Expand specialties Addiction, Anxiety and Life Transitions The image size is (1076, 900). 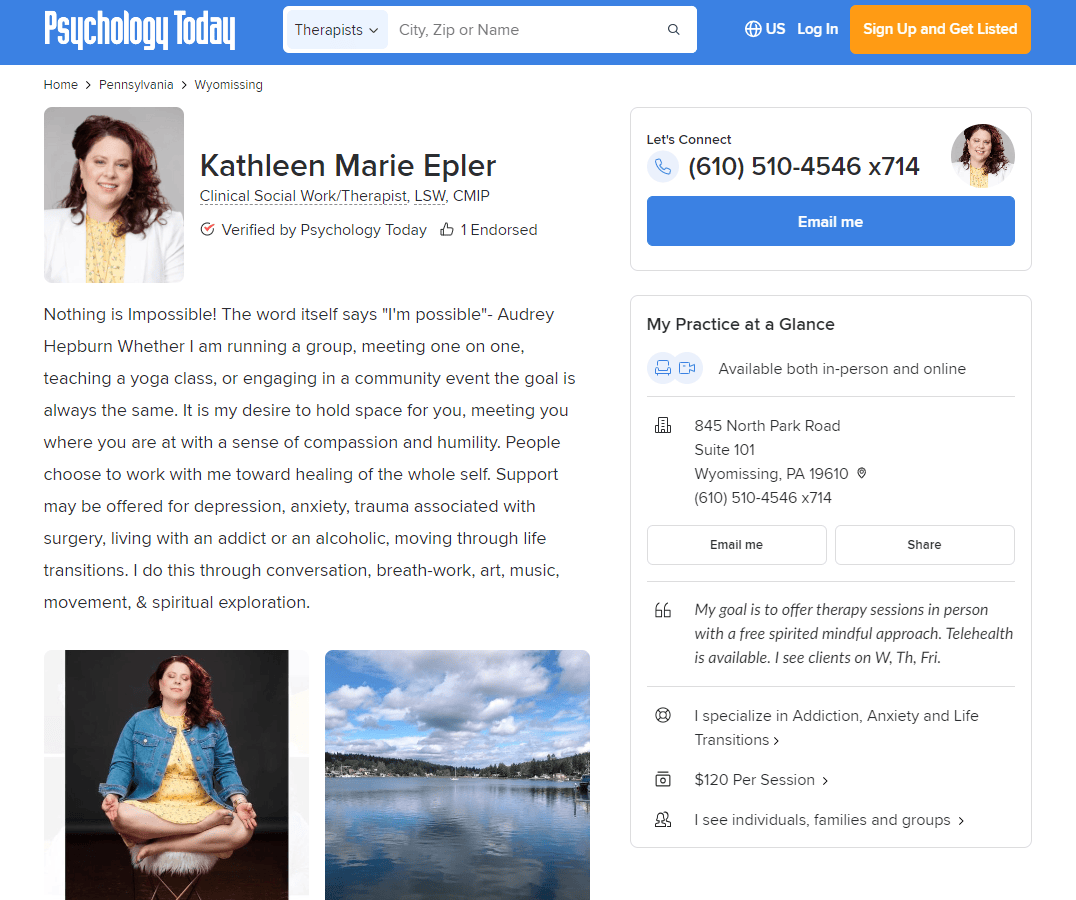click(836, 728)
